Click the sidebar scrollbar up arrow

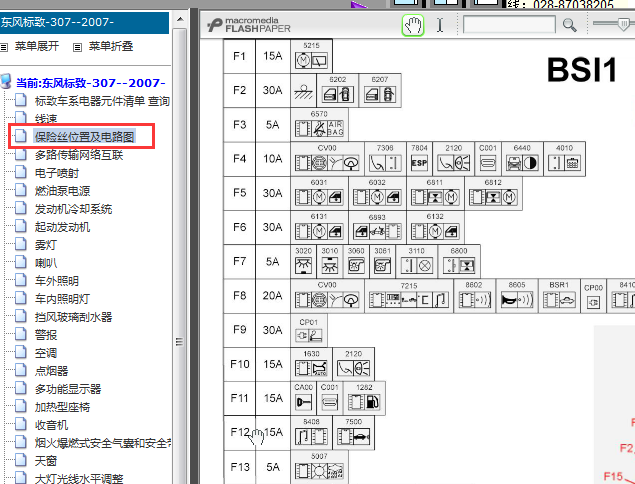click(x=180, y=19)
